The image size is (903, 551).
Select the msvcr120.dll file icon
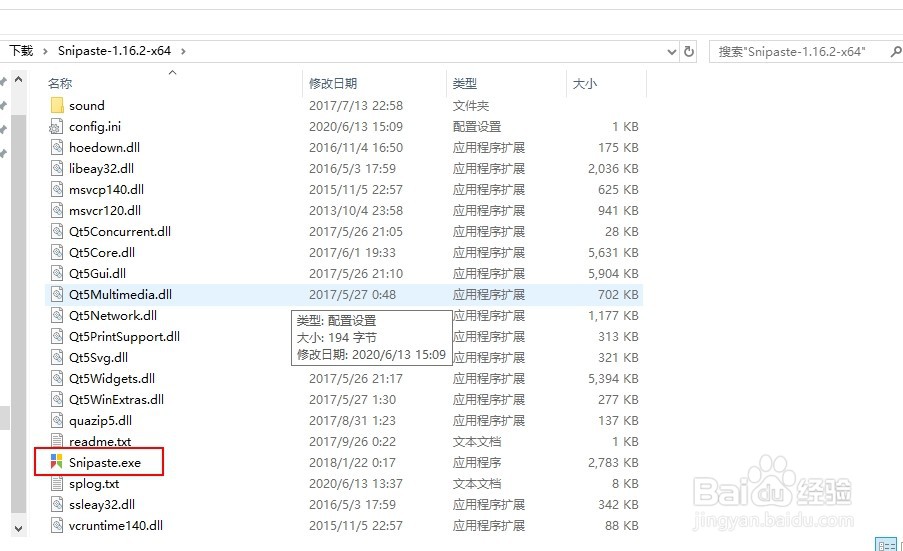pyautogui.click(x=56, y=211)
